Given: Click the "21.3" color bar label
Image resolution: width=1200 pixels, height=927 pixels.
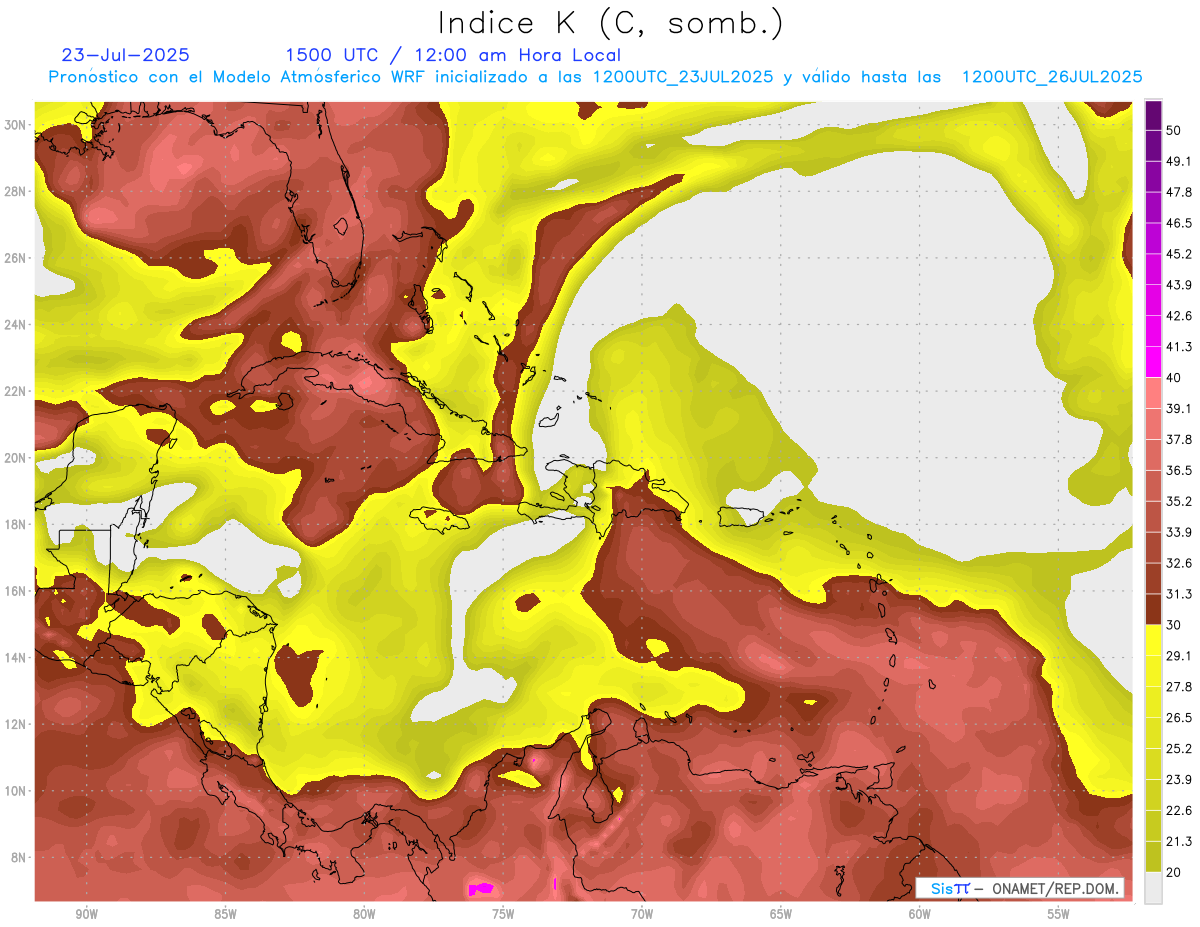Looking at the screenshot, I should click(1179, 841).
